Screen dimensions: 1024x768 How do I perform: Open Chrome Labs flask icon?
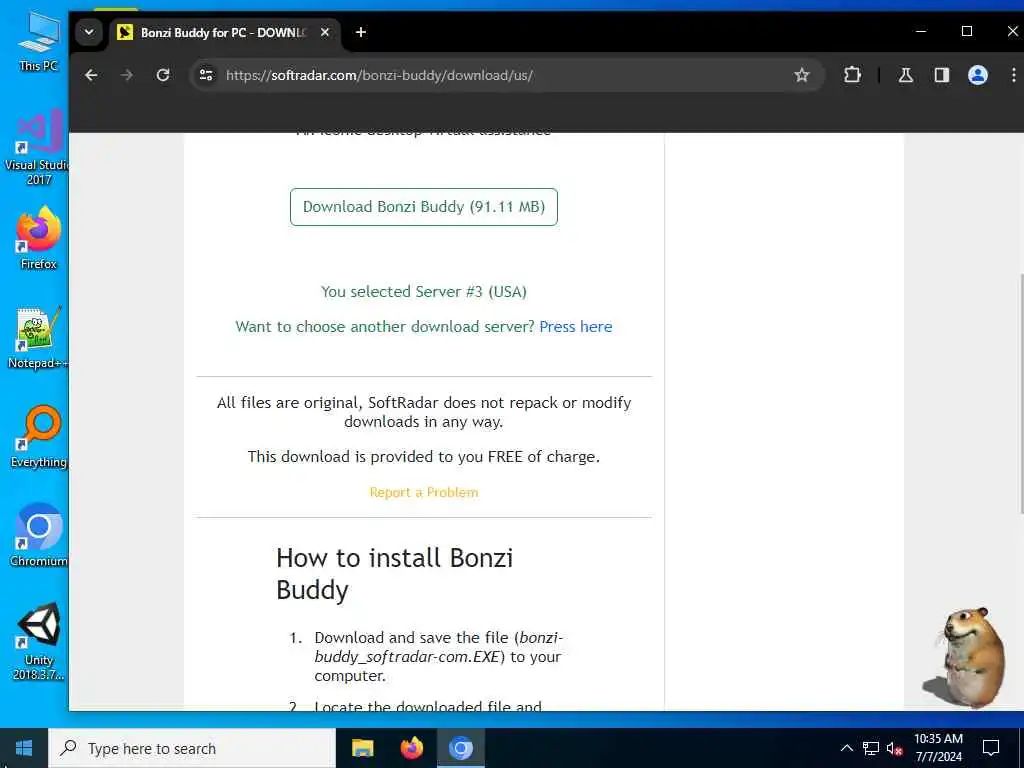click(x=906, y=75)
